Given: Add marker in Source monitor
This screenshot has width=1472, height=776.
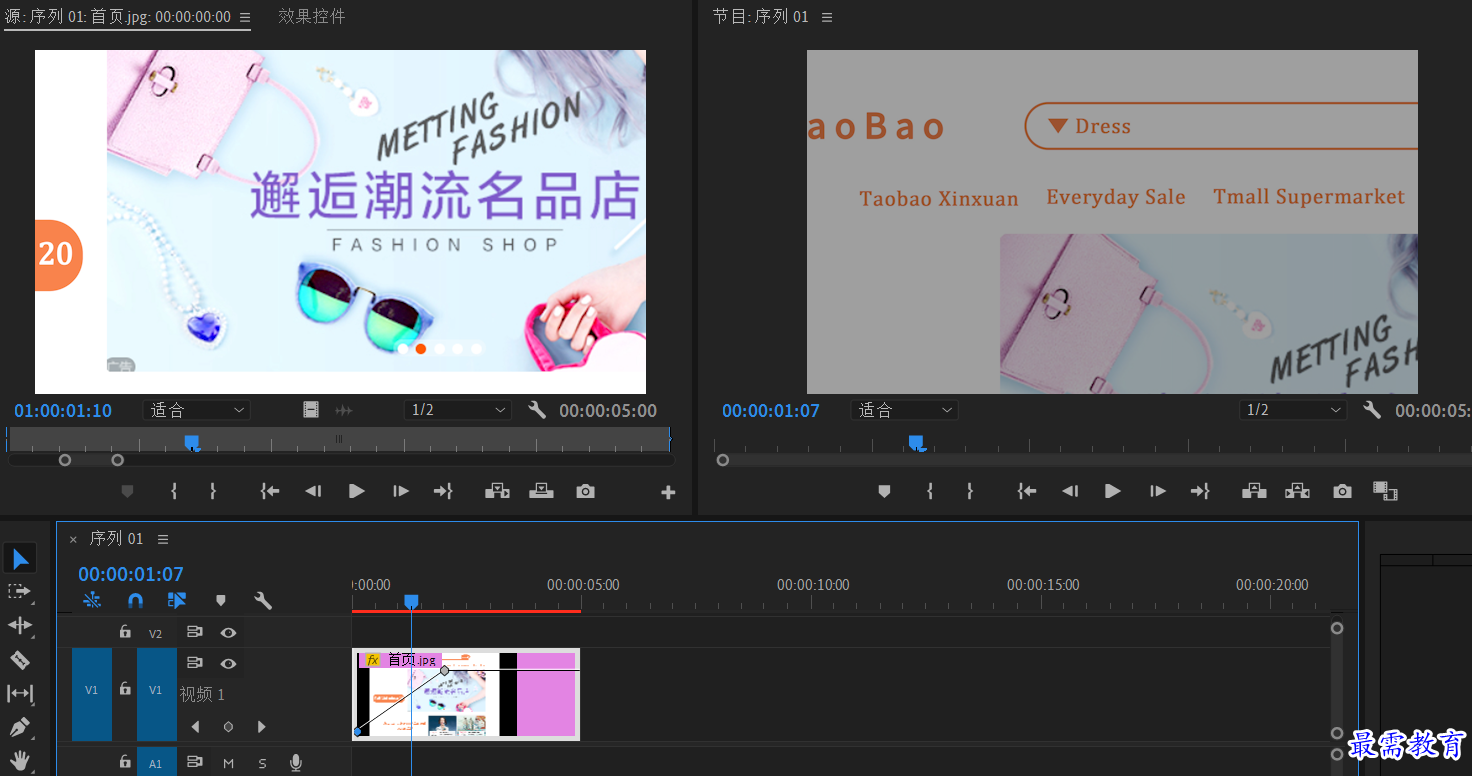Looking at the screenshot, I should 127,491.
